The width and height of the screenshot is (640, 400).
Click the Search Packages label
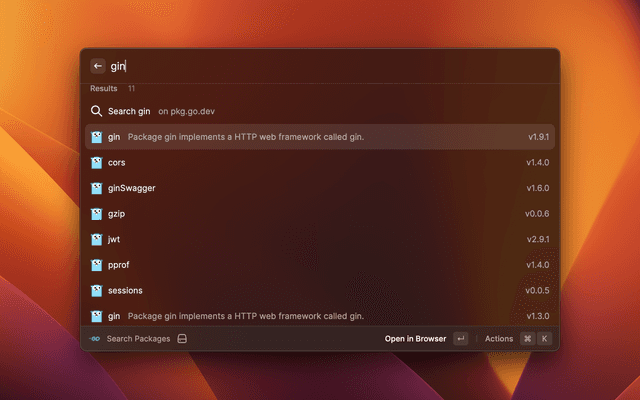click(138, 339)
